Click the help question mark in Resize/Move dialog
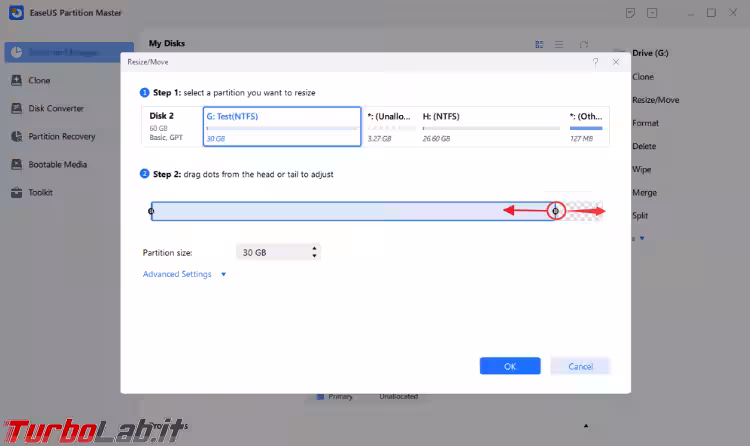The width and height of the screenshot is (750, 446). [596, 62]
